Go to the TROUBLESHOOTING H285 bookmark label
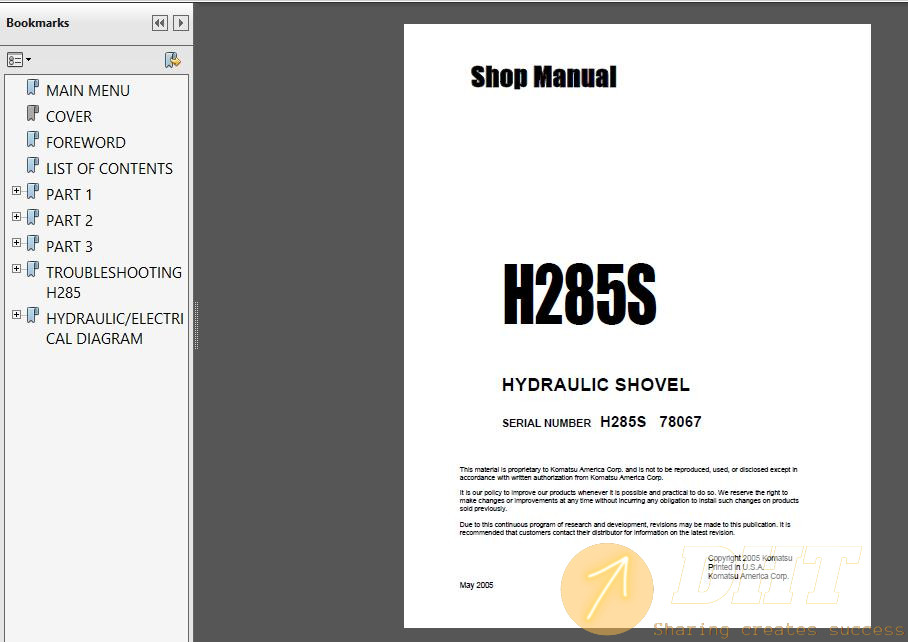Viewport: 908px width, 642px height. click(x=114, y=283)
